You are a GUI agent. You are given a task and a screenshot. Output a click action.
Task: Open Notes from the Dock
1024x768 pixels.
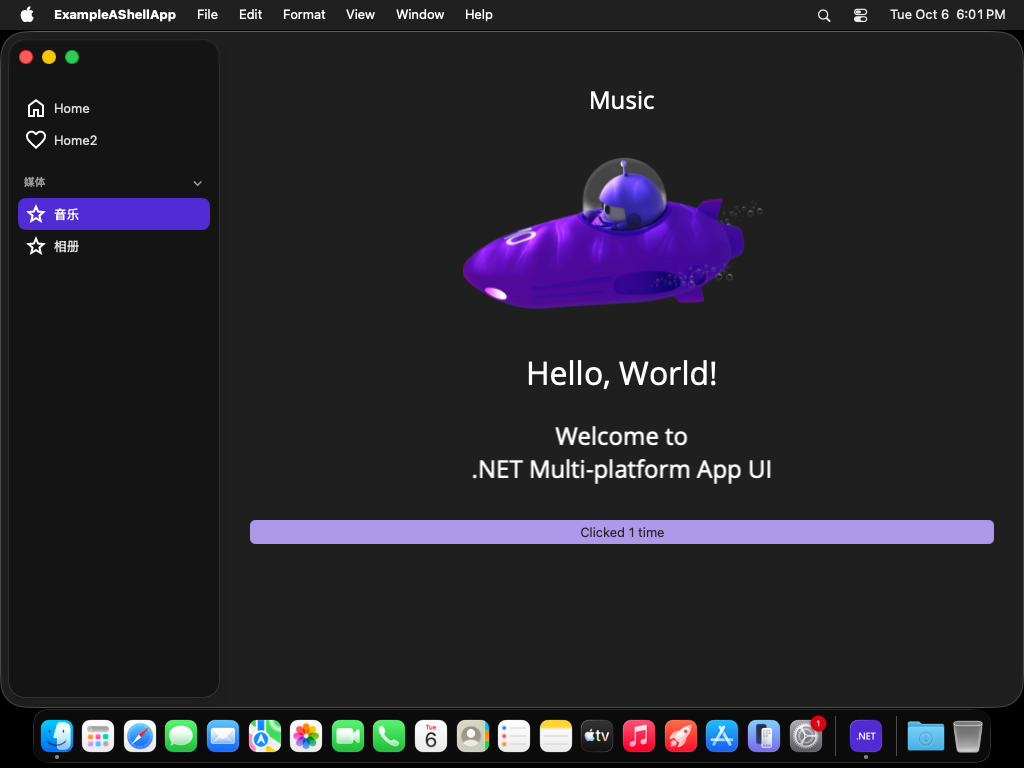click(x=556, y=736)
